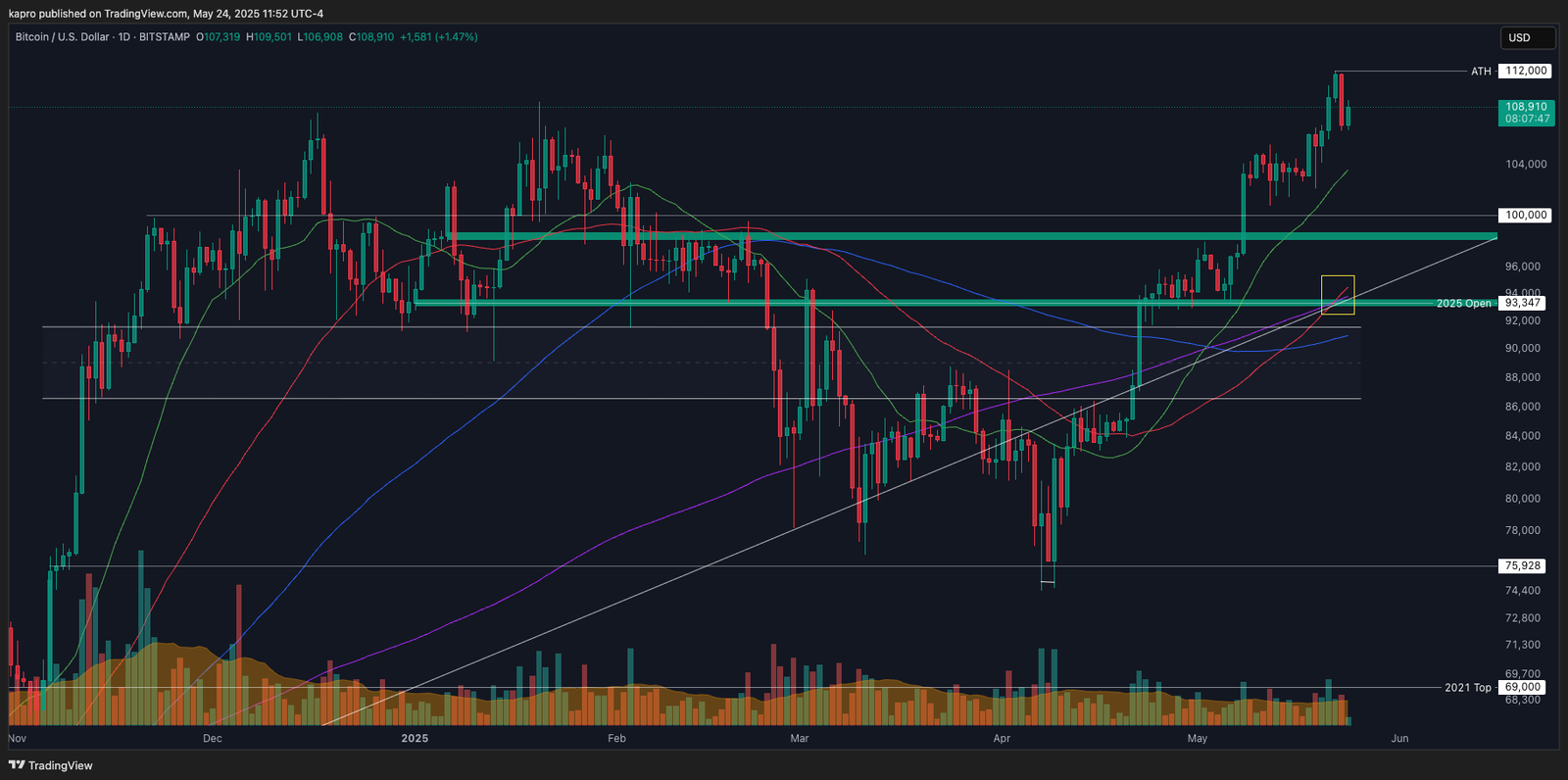
Task: Click the 2025 Open line label
Action: tap(1463, 304)
